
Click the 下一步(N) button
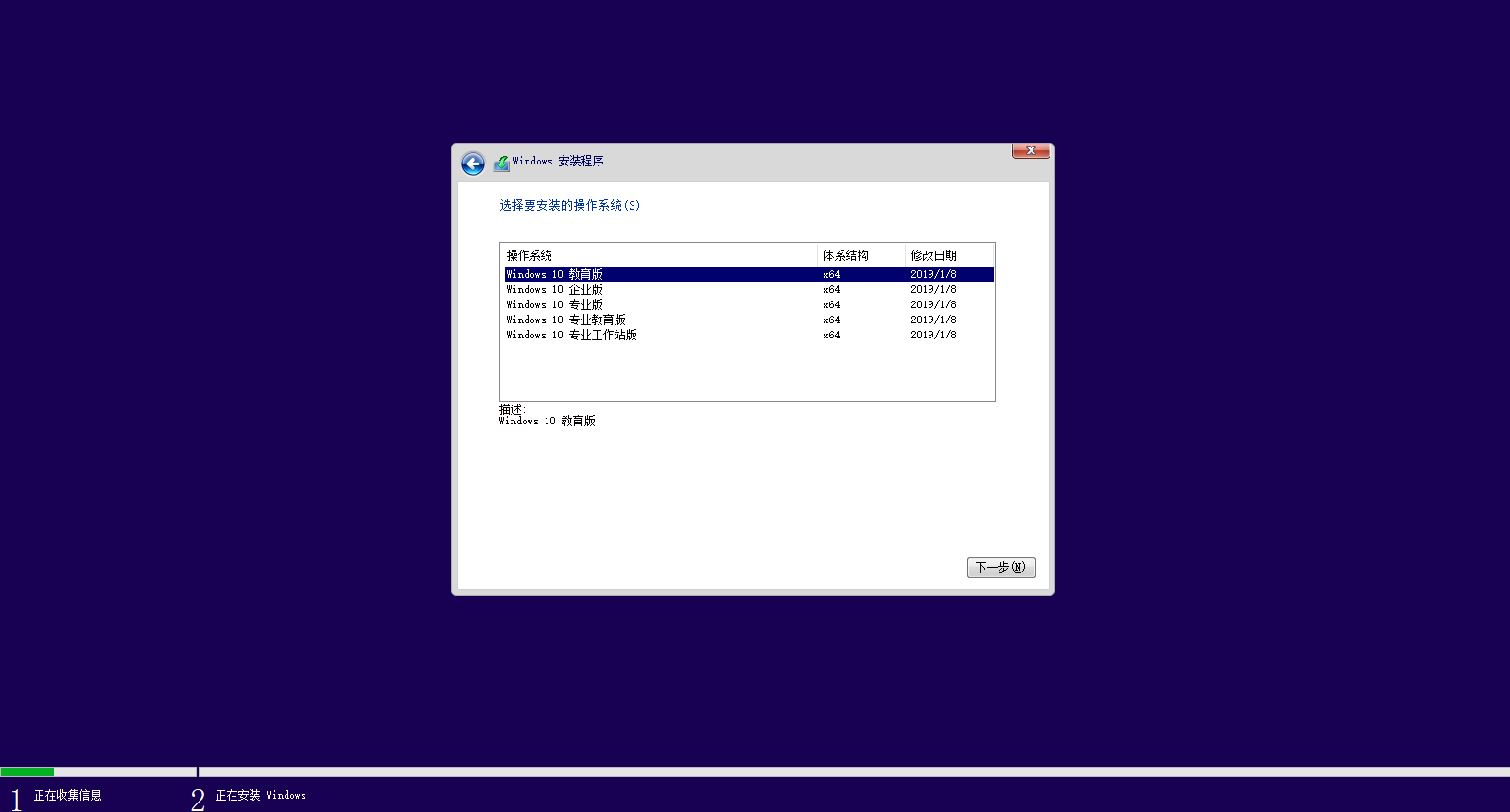pos(1001,567)
